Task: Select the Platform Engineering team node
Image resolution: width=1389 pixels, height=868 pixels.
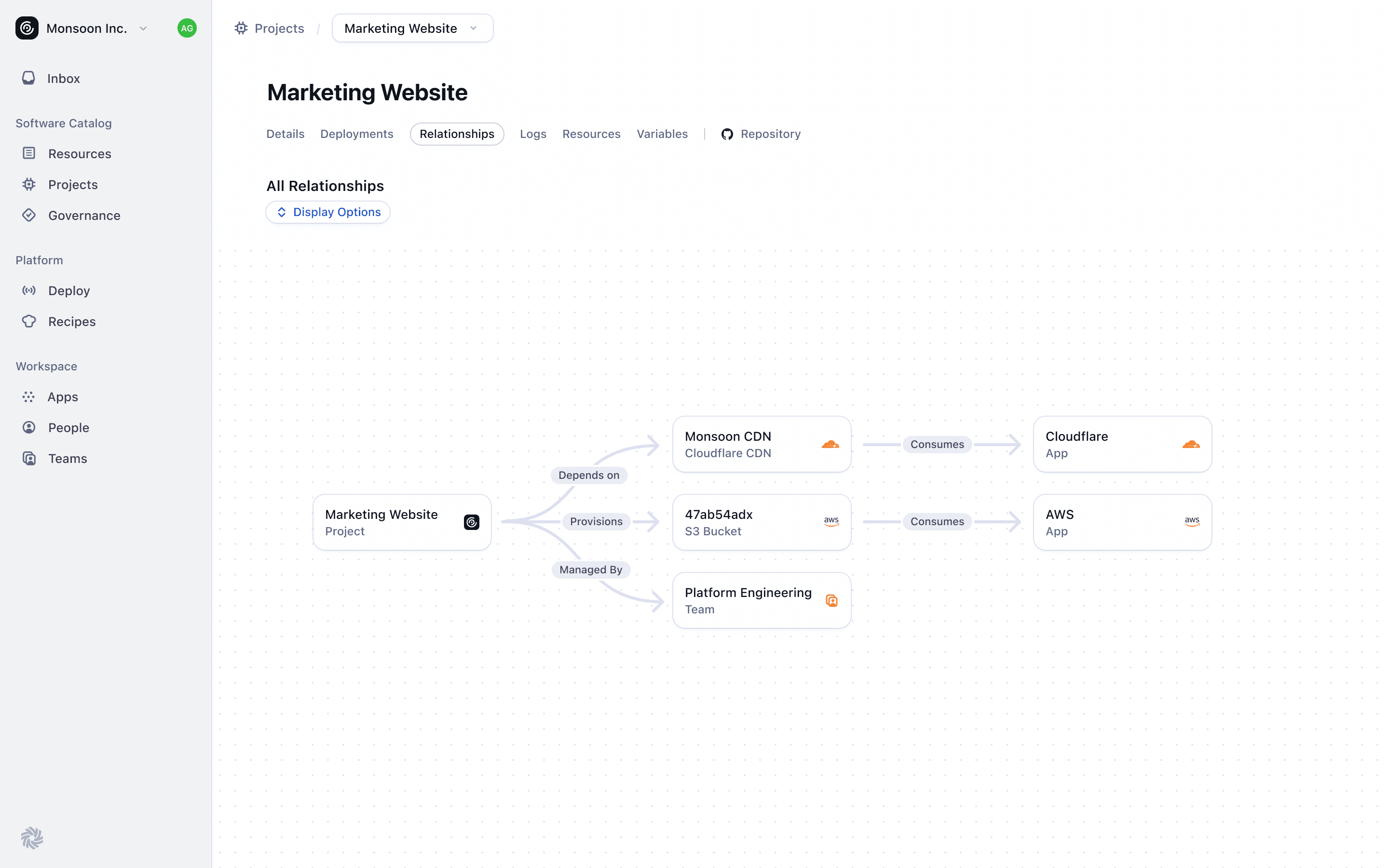Action: [x=761, y=600]
